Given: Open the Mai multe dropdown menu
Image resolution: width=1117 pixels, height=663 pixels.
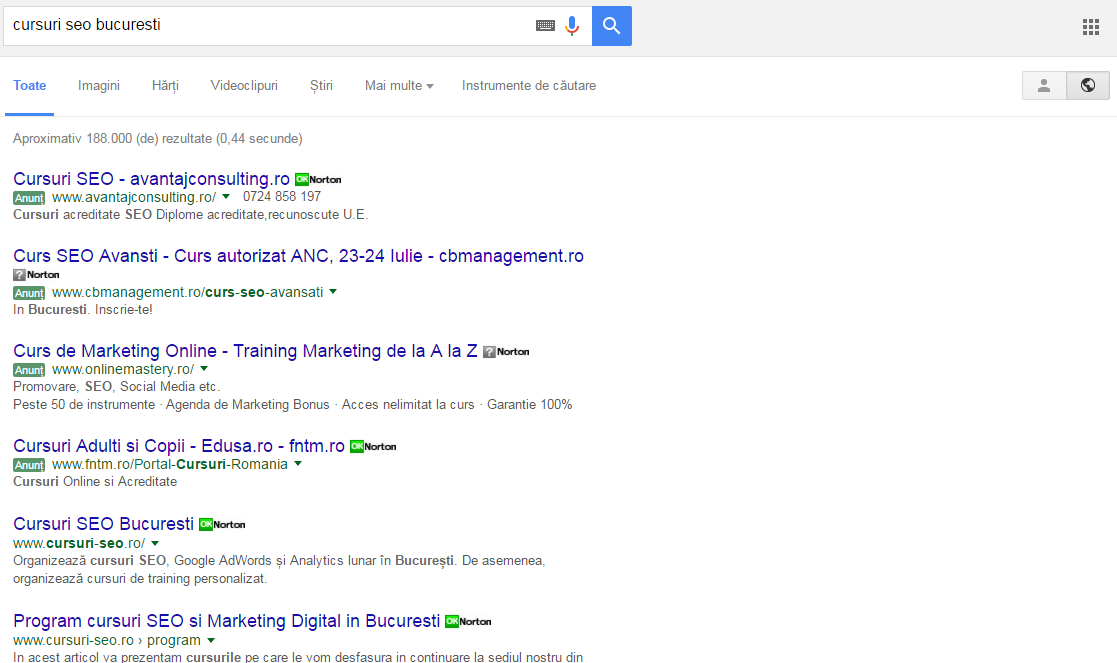Looking at the screenshot, I should tap(399, 85).
